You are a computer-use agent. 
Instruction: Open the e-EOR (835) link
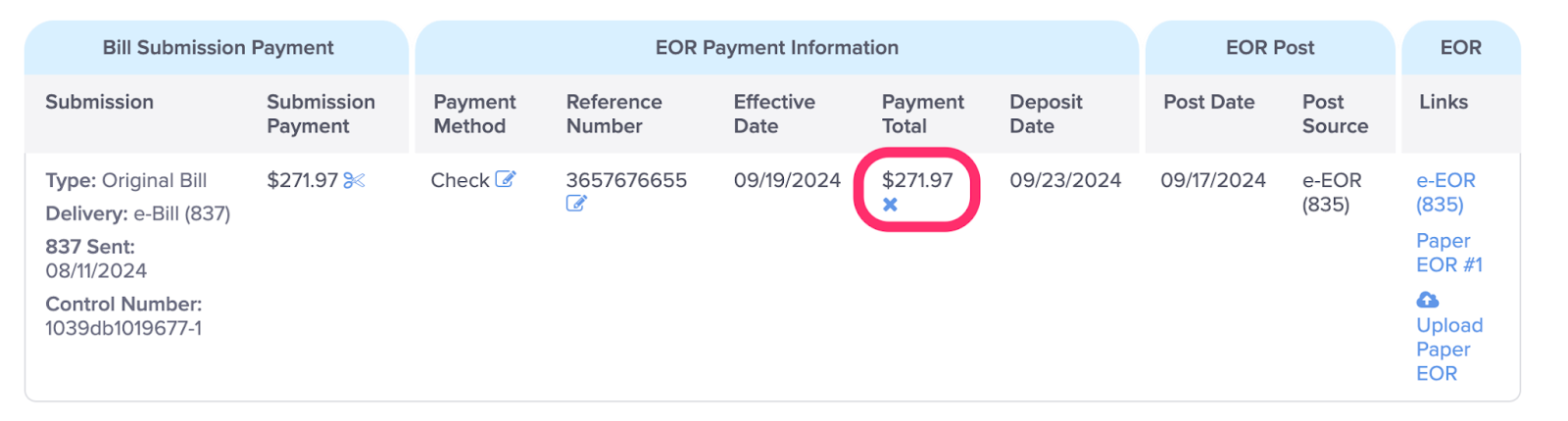[x=1445, y=192]
